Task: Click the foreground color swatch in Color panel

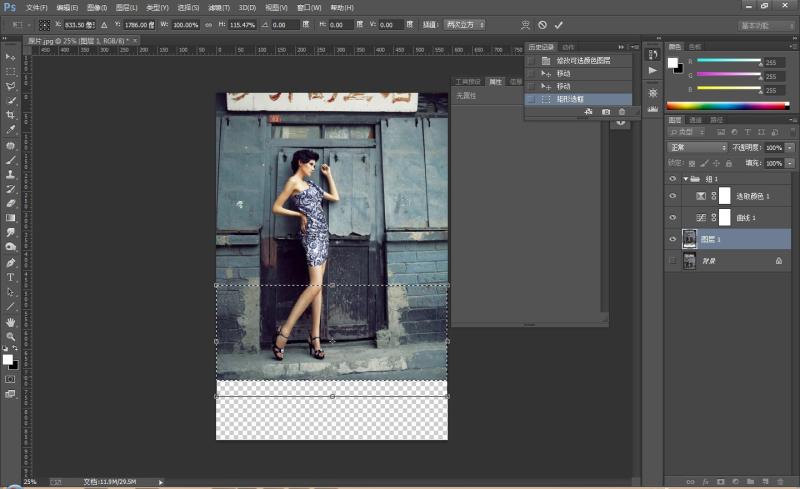Action: point(672,63)
